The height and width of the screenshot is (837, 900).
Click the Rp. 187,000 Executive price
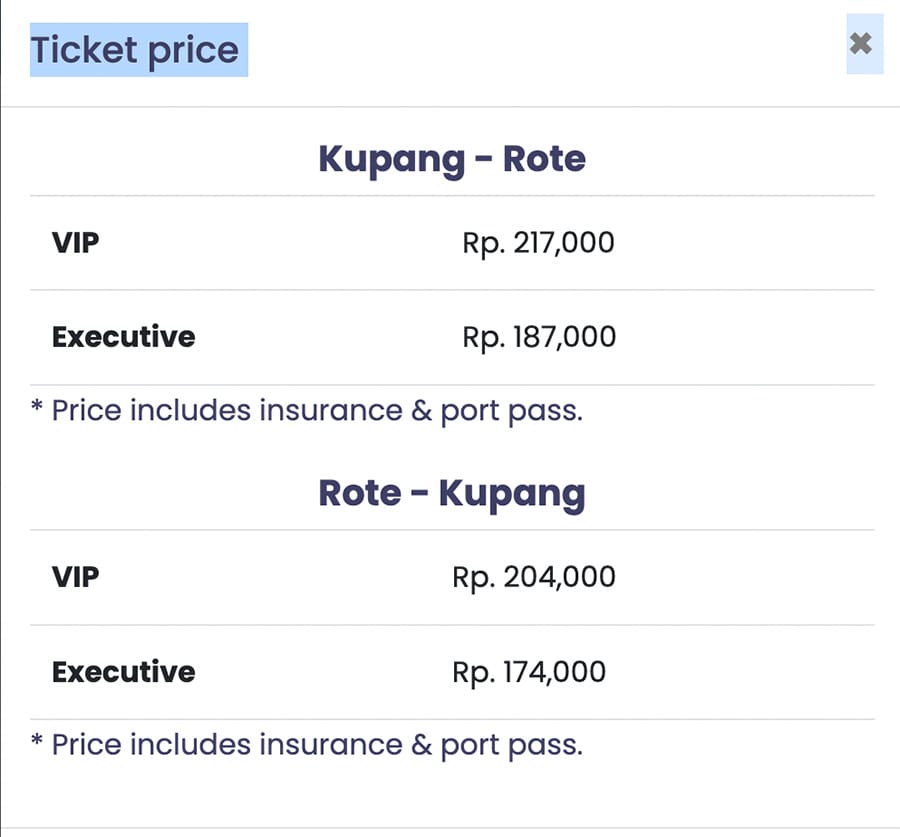(539, 337)
